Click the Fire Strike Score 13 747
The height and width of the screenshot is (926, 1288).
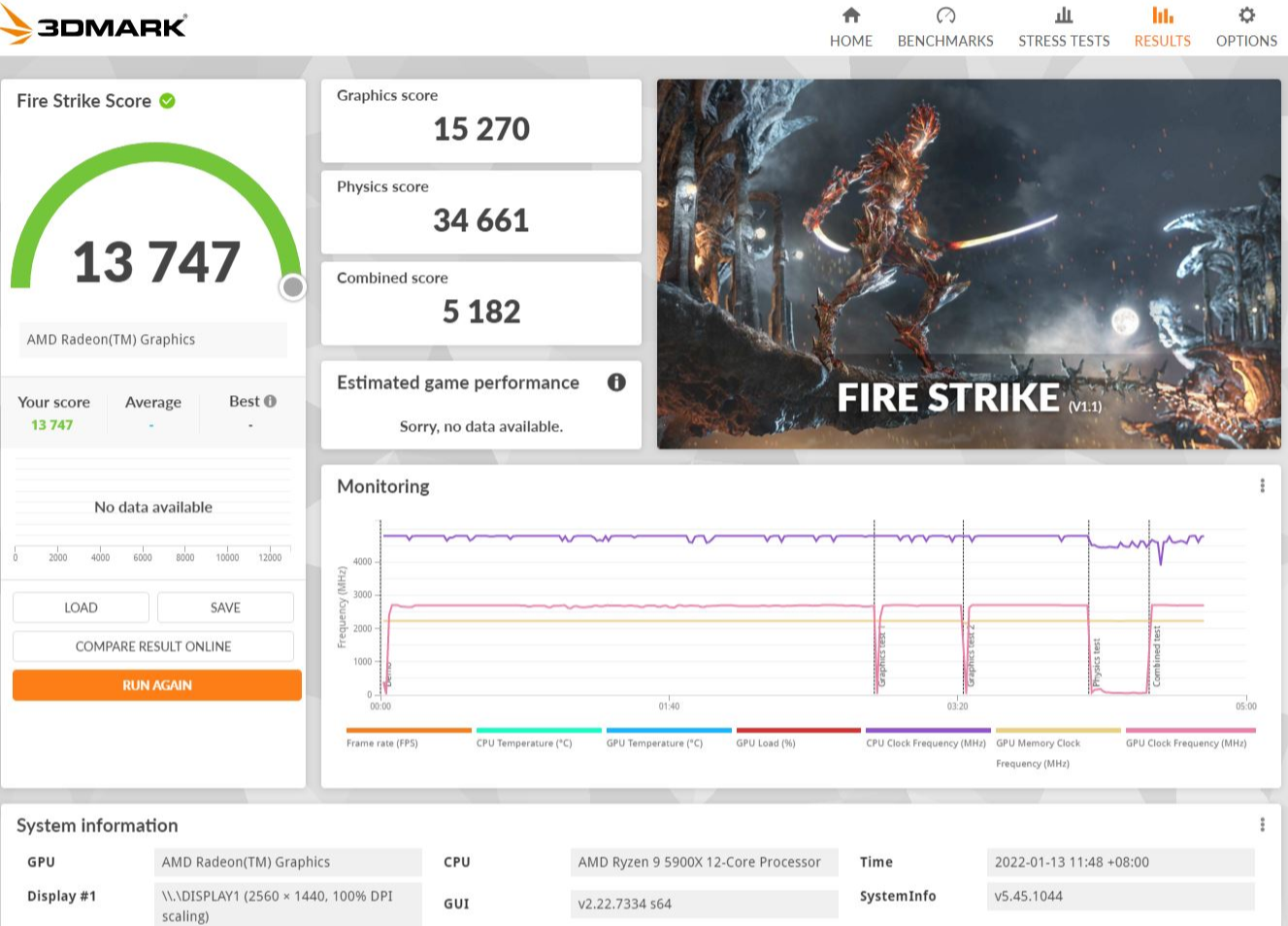pyautogui.click(x=156, y=263)
